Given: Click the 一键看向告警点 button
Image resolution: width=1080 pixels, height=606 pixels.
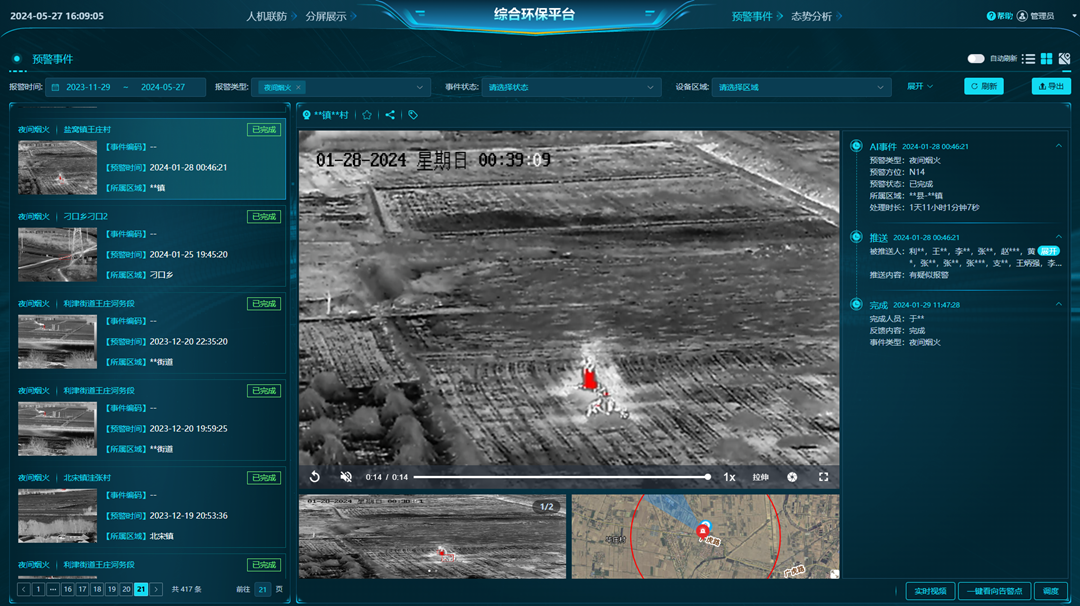Looking at the screenshot, I should 995,591.
